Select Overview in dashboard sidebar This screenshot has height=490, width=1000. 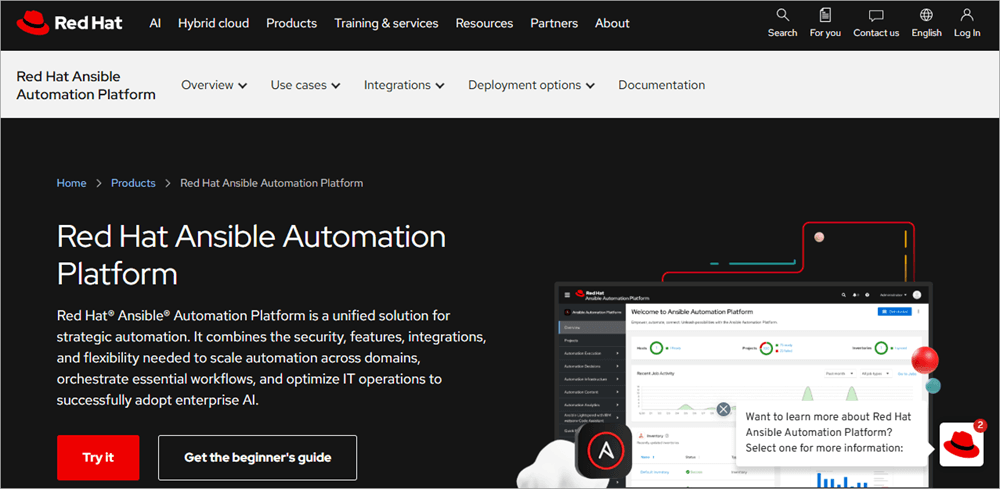[x=592, y=327]
